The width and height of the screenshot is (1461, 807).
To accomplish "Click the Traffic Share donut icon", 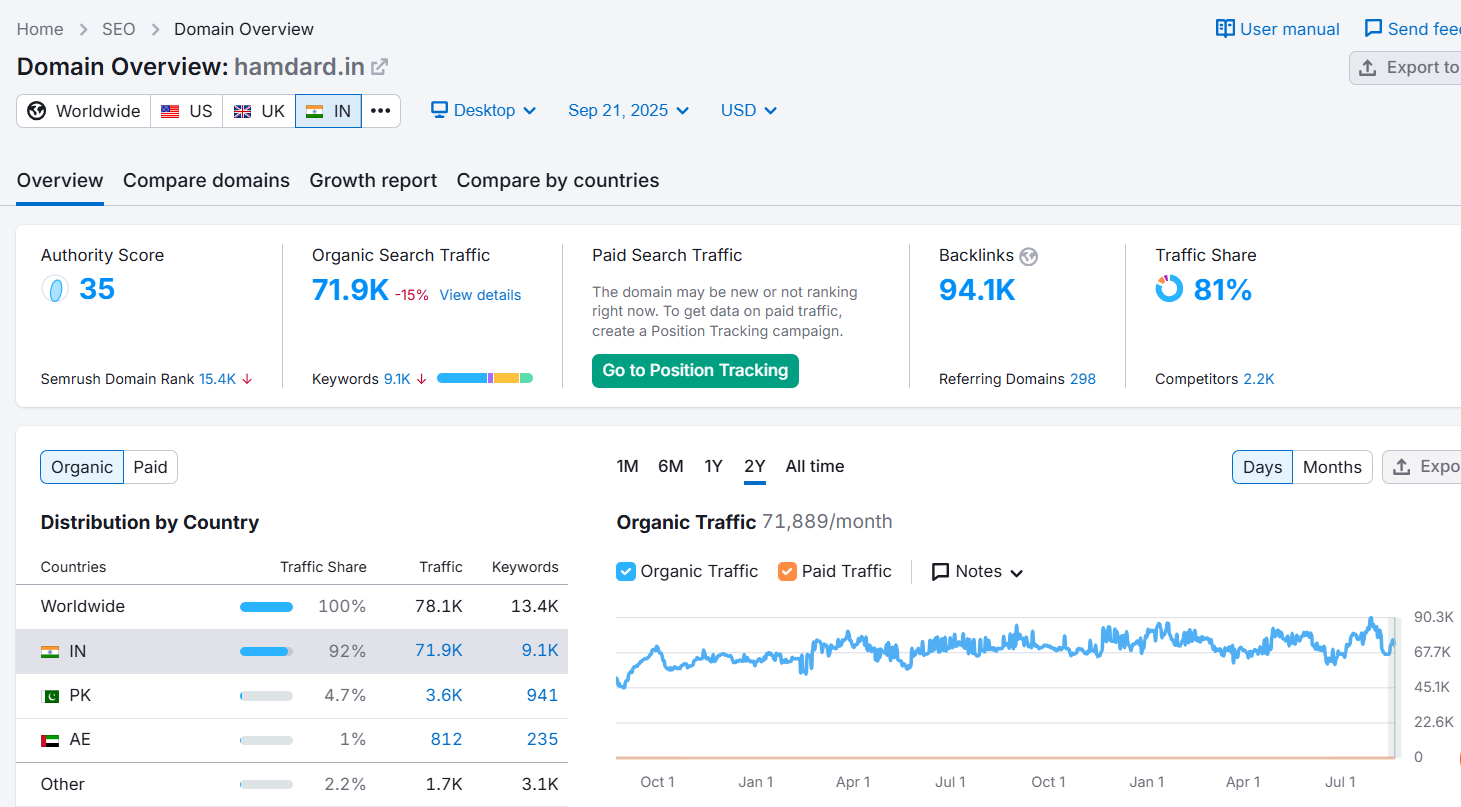I will point(1169,289).
